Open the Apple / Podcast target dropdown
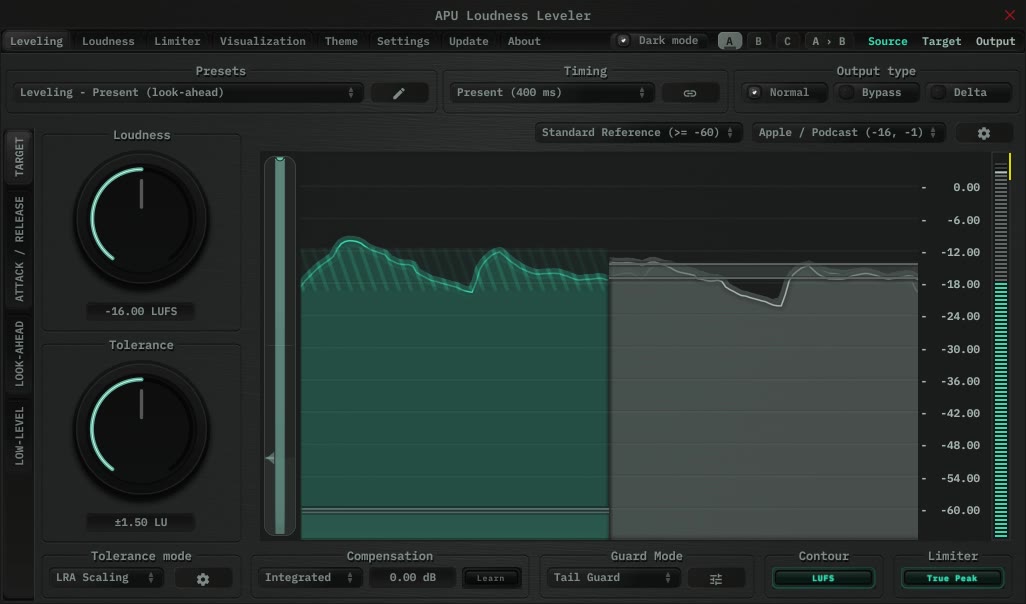Viewport: 1026px width, 604px height. [848, 133]
